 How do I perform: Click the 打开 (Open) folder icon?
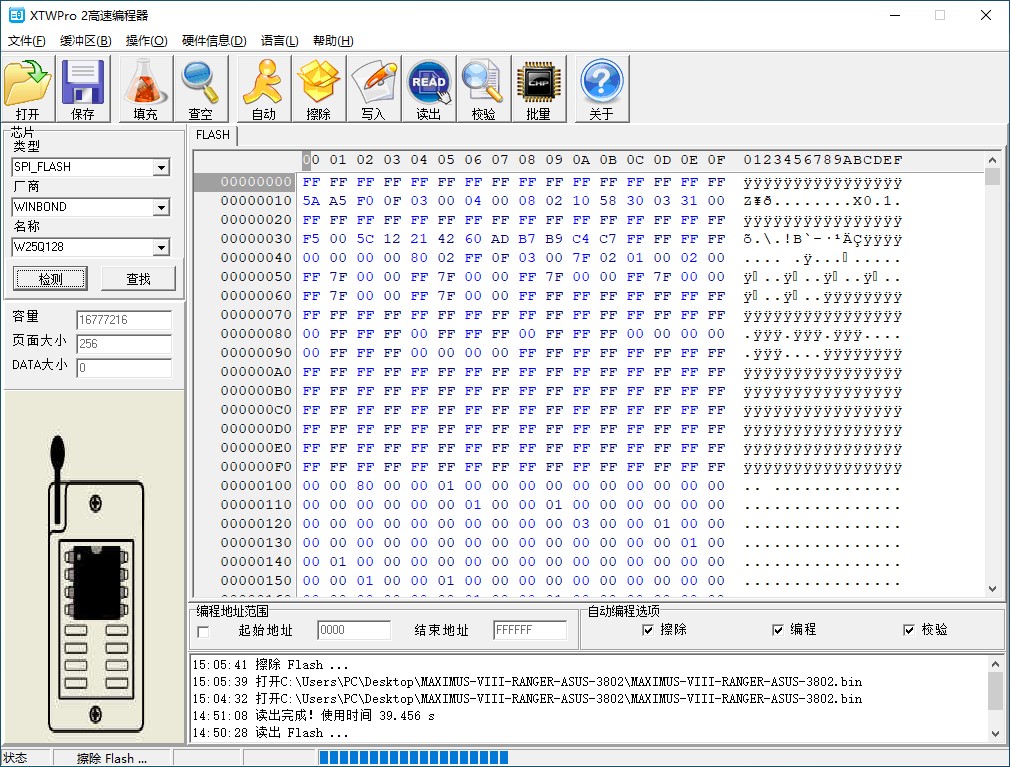[x=27, y=84]
